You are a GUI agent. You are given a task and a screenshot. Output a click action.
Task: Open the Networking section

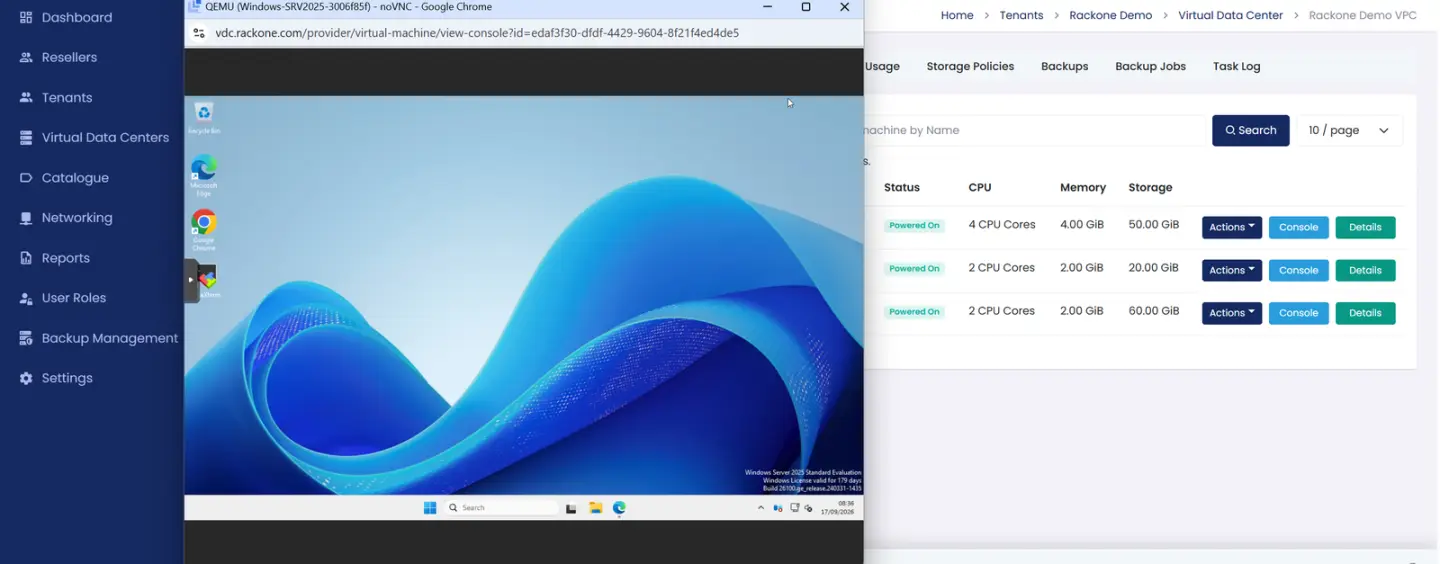[66, 217]
